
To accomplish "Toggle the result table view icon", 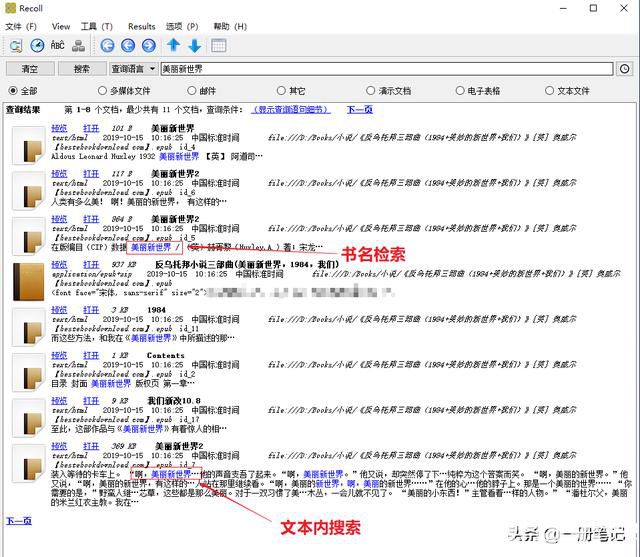I will 218,45.
